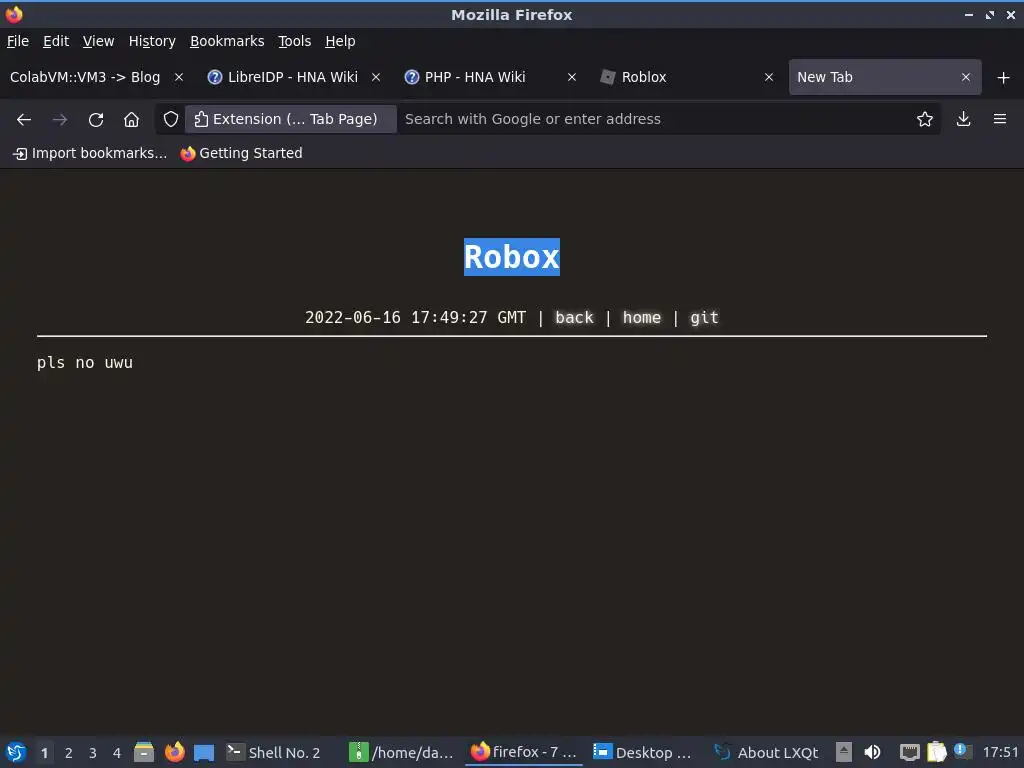The width and height of the screenshot is (1024, 768).
Task: Click the firefox - 7 ... taskbar group
Action: click(524, 753)
